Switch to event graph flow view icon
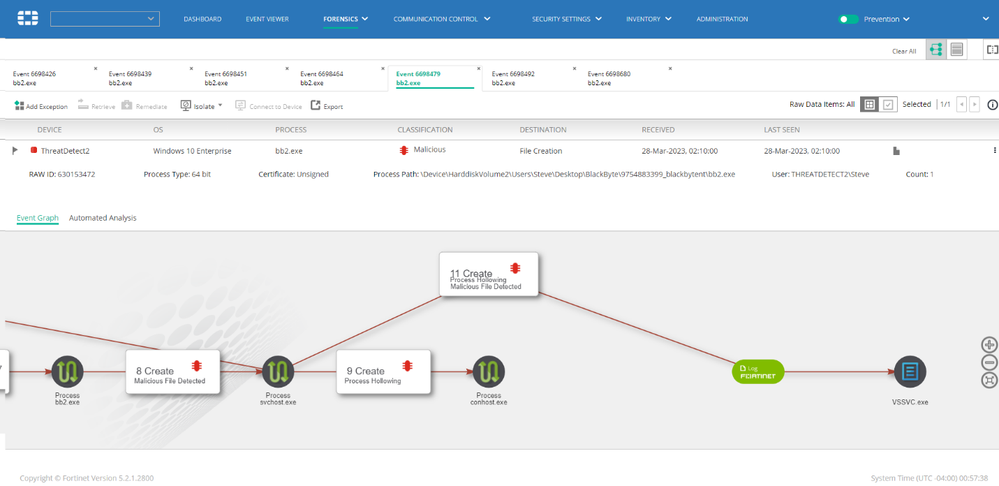This screenshot has width=999, height=486. (935, 50)
